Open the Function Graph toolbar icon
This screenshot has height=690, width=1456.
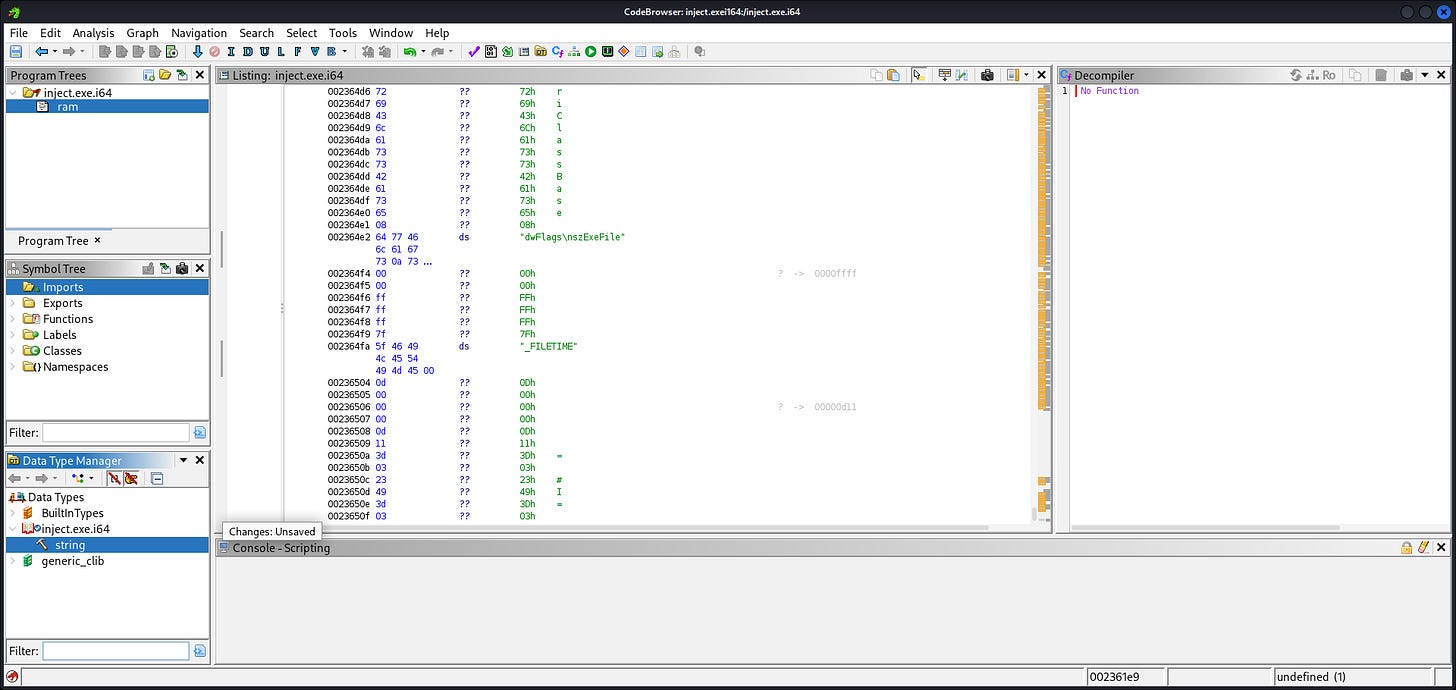(574, 51)
